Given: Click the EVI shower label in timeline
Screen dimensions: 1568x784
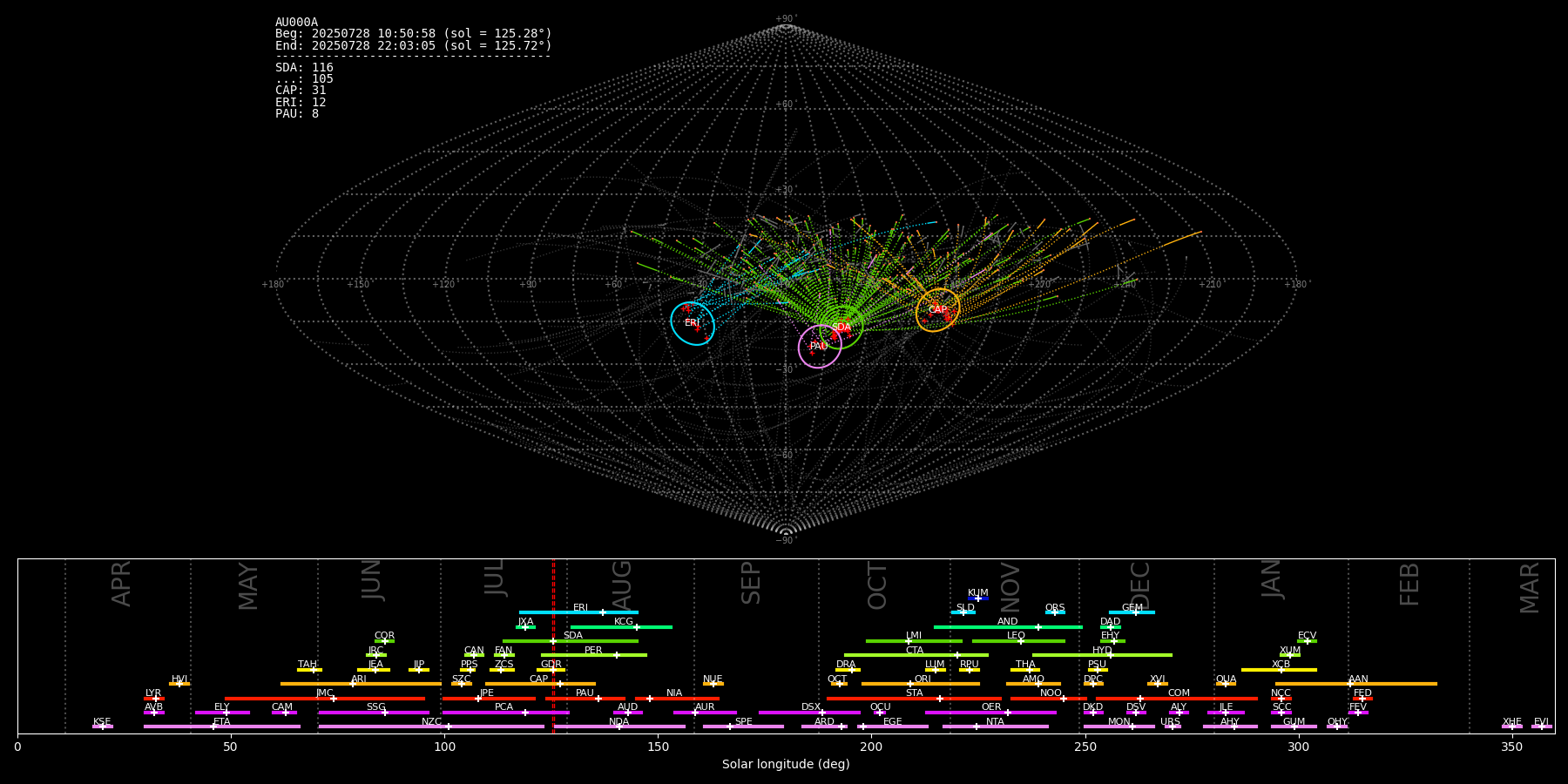Looking at the screenshot, I should tap(1541, 722).
